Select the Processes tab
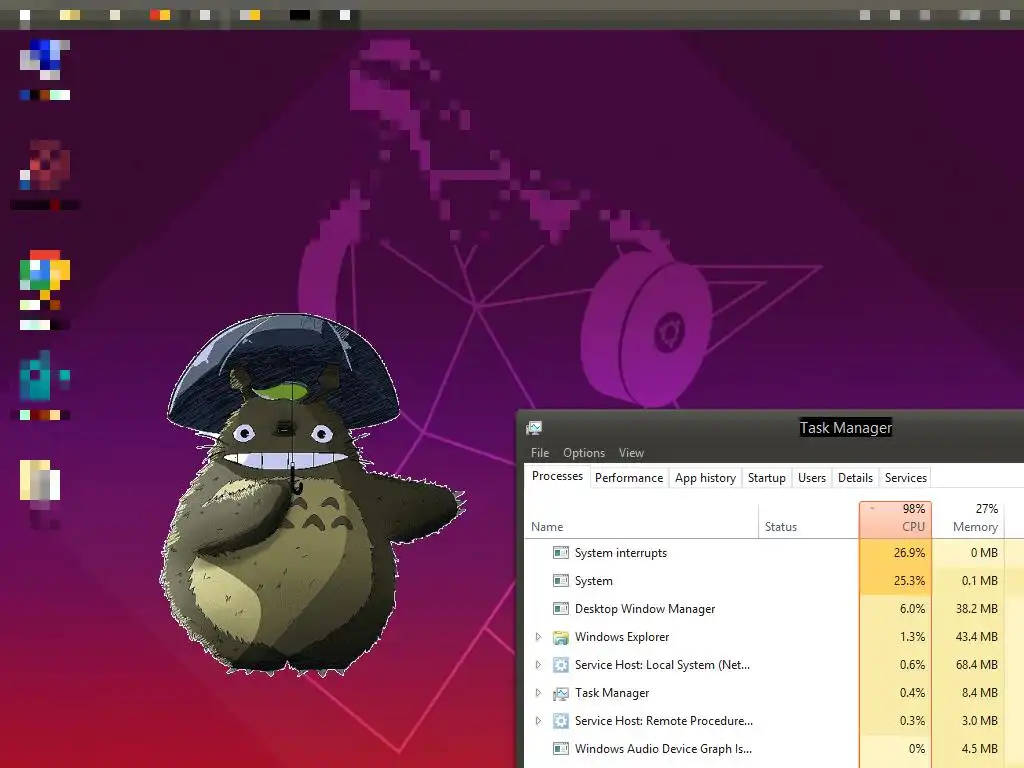The height and width of the screenshot is (768, 1024). click(x=557, y=476)
